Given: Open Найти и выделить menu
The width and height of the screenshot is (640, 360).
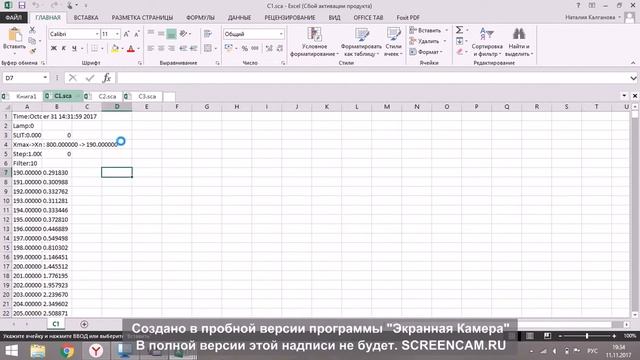Looking at the screenshot, I should click(519, 42).
